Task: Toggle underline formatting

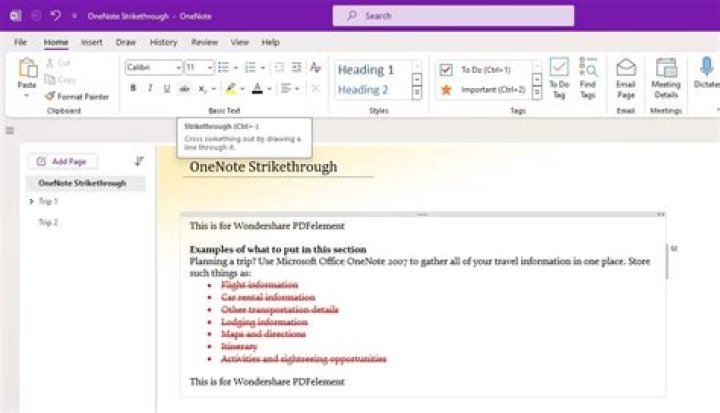Action: 167,88
